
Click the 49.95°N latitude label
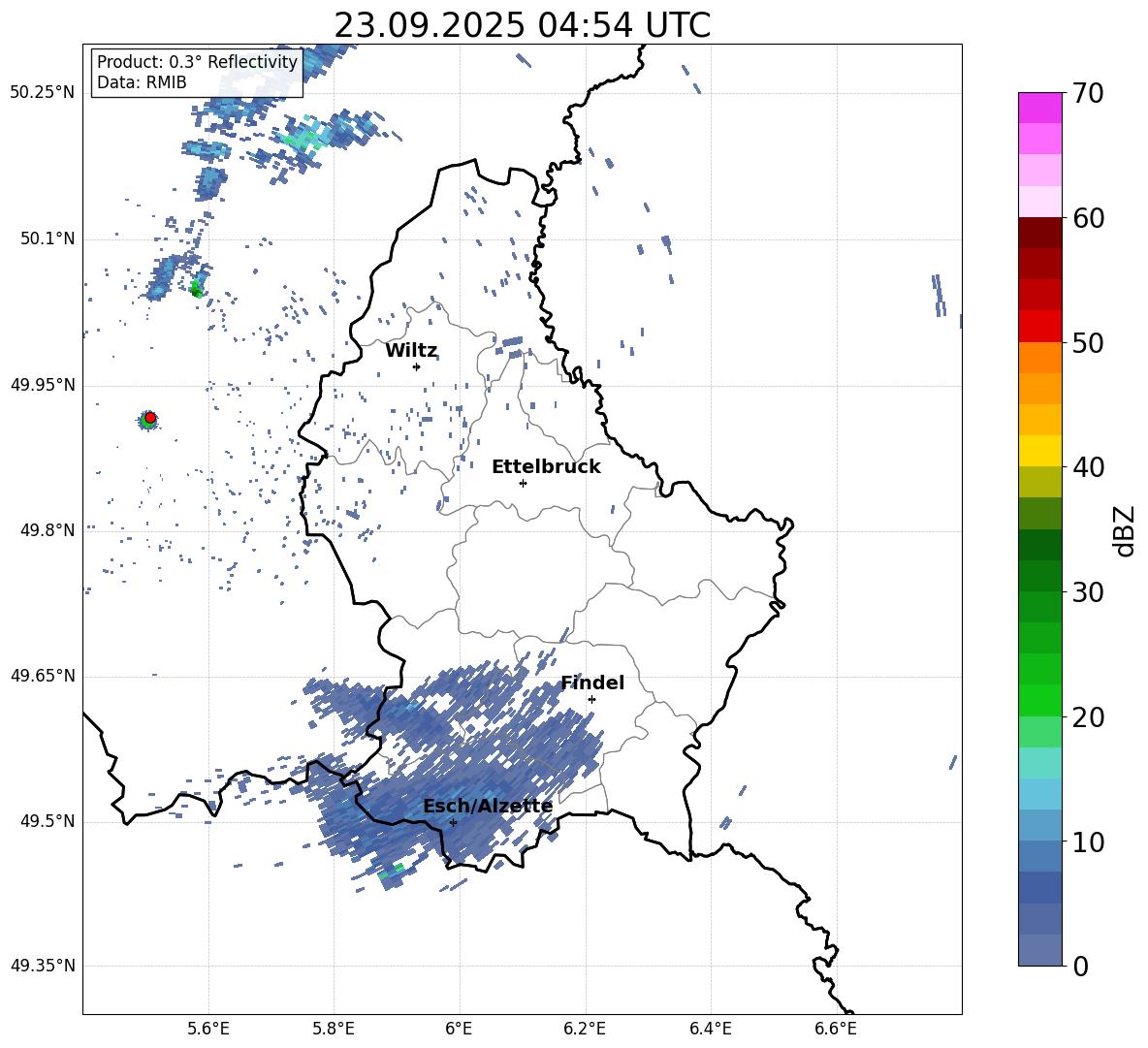[x=43, y=385]
